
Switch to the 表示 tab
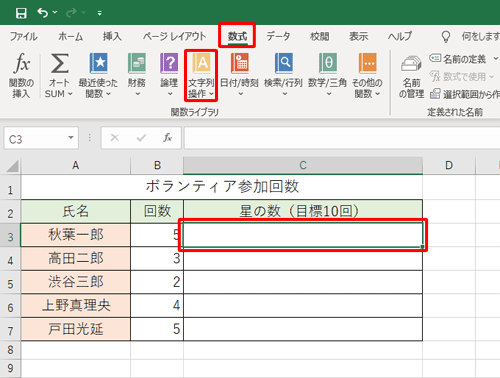(358, 36)
